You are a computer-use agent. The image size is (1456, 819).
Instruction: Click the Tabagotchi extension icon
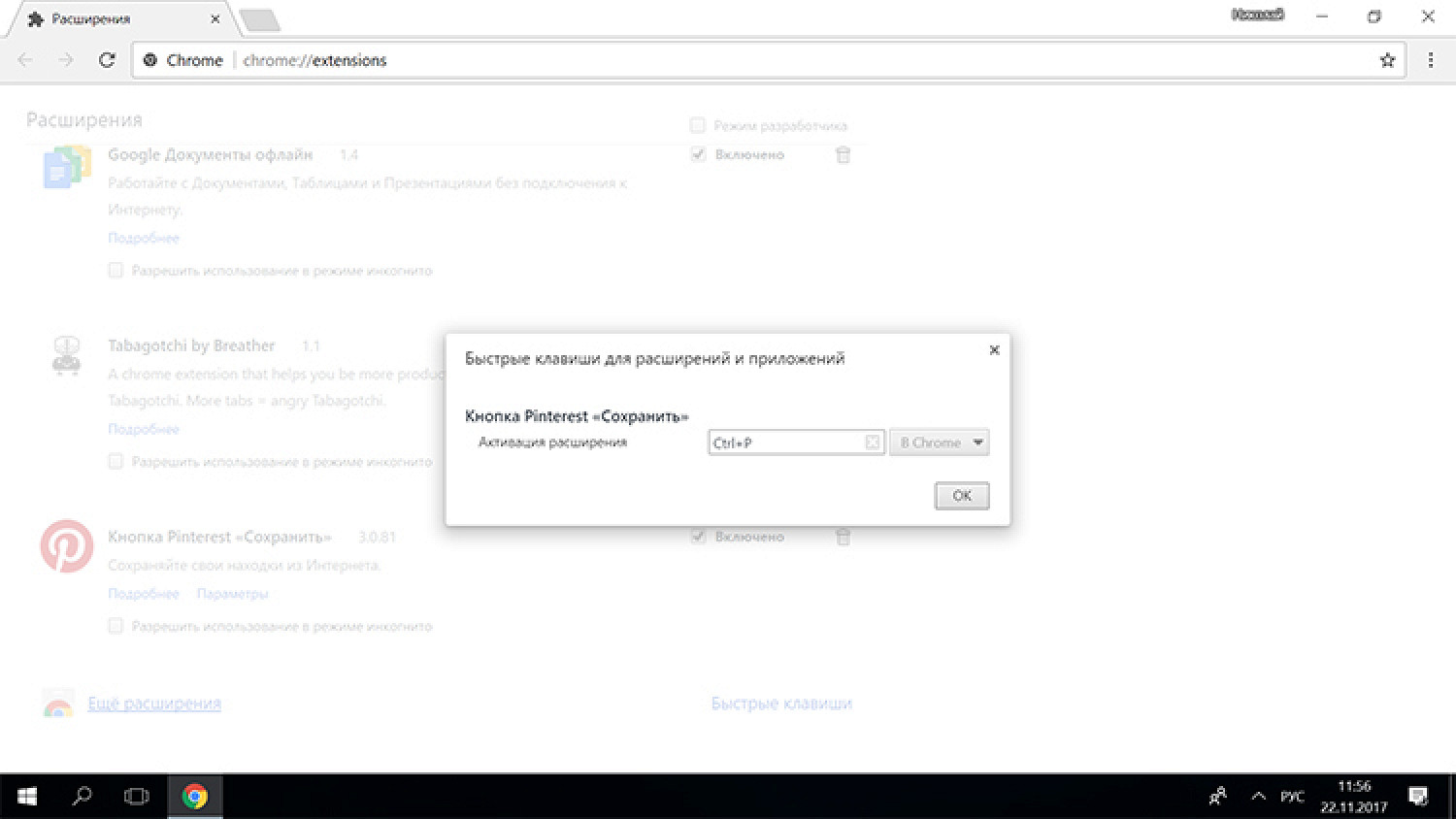[x=66, y=355]
